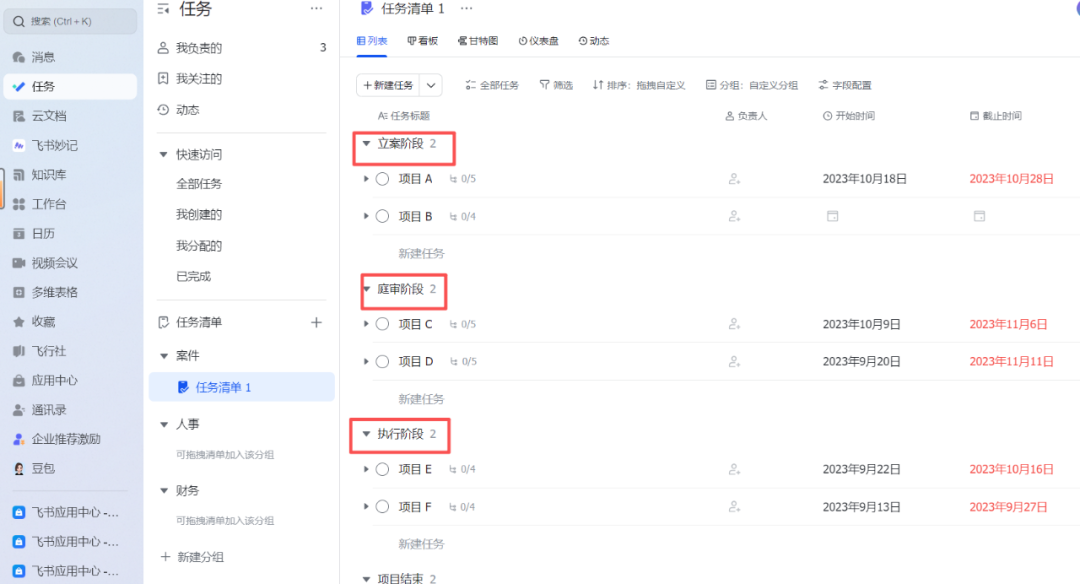The width and height of the screenshot is (1080, 584).
Task: Check off the 项目 D task circle
Action: pos(382,361)
